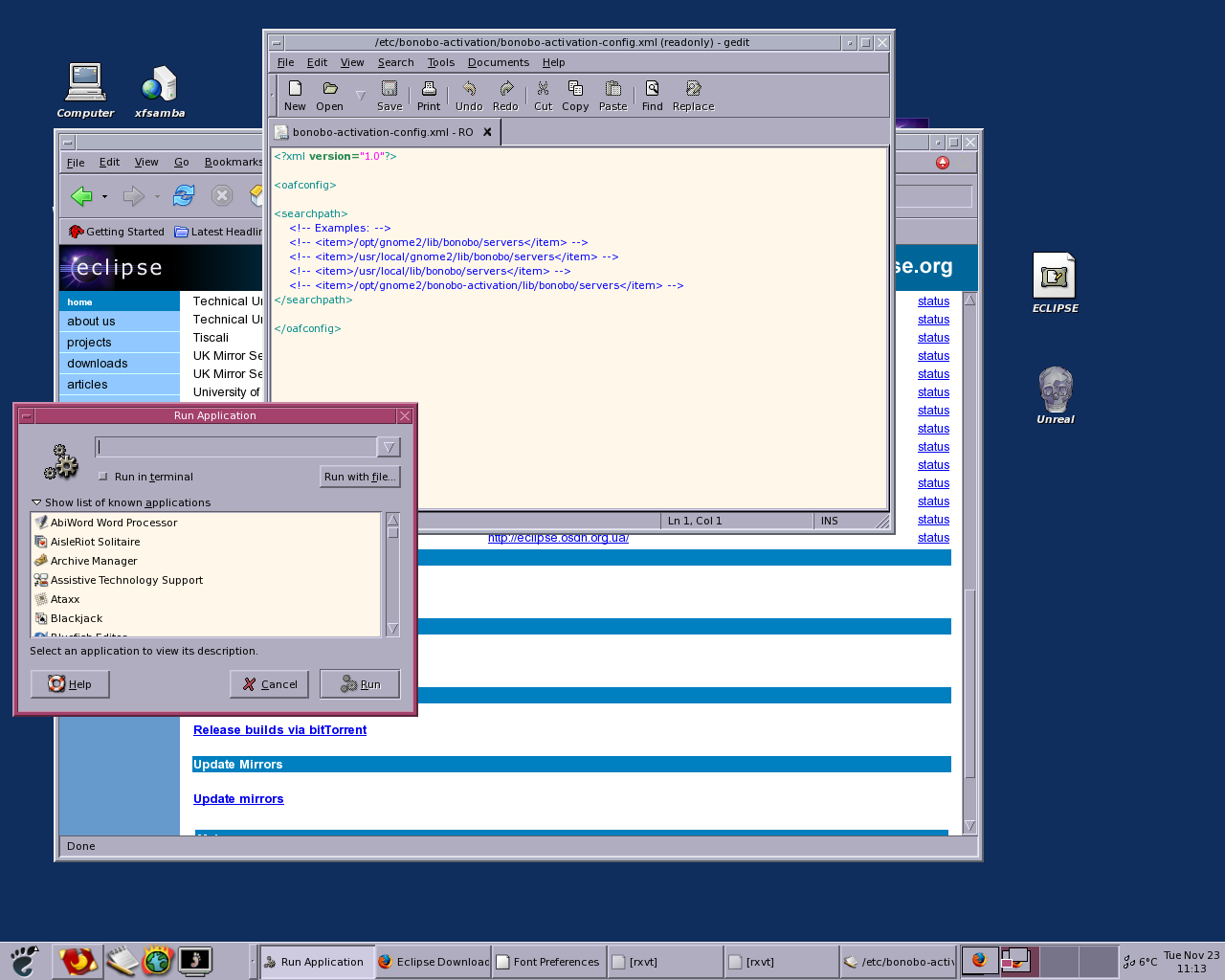Open Getting Started bookmark in browser
1225x980 pixels.
point(117,232)
